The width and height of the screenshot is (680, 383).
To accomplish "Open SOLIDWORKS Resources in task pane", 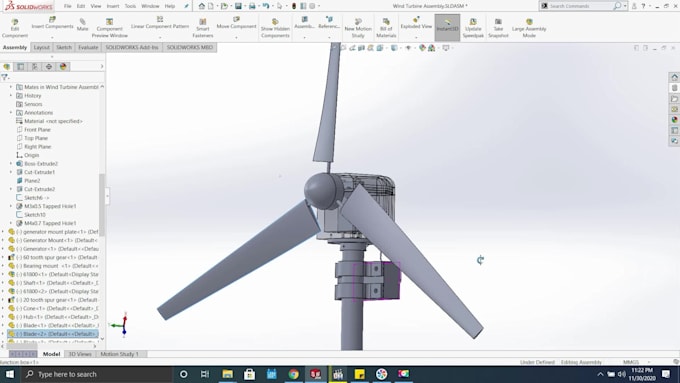I will click(x=674, y=77).
